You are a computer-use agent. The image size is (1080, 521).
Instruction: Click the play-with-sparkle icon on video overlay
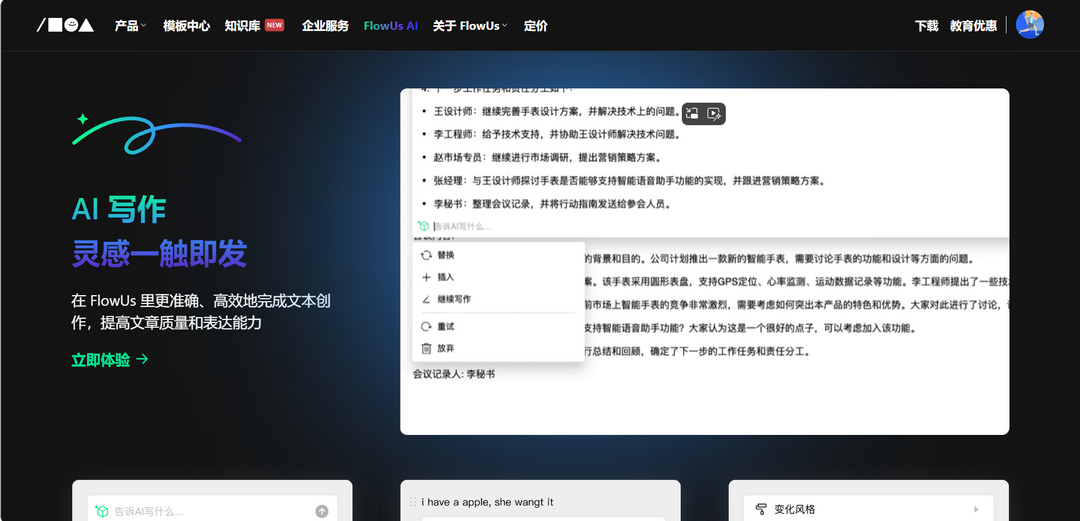[714, 114]
